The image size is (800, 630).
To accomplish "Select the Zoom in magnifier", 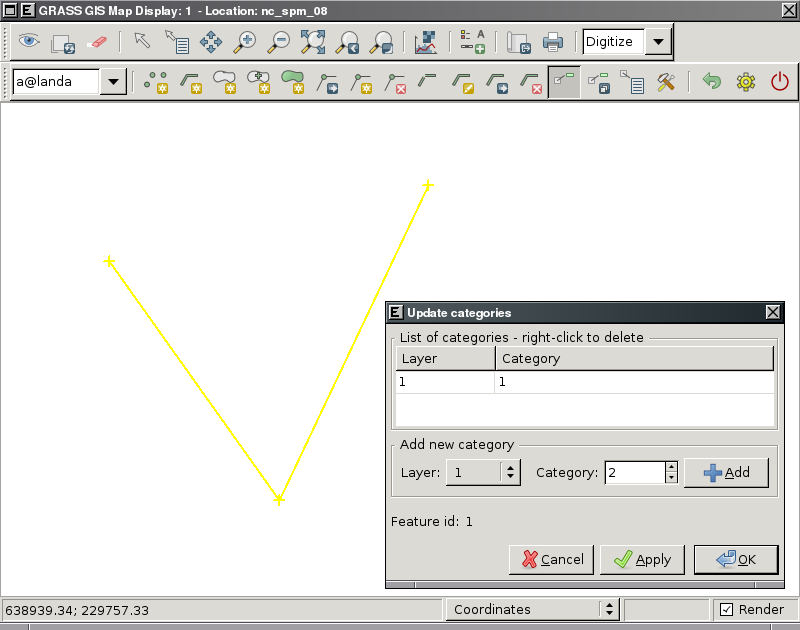I will (x=244, y=42).
